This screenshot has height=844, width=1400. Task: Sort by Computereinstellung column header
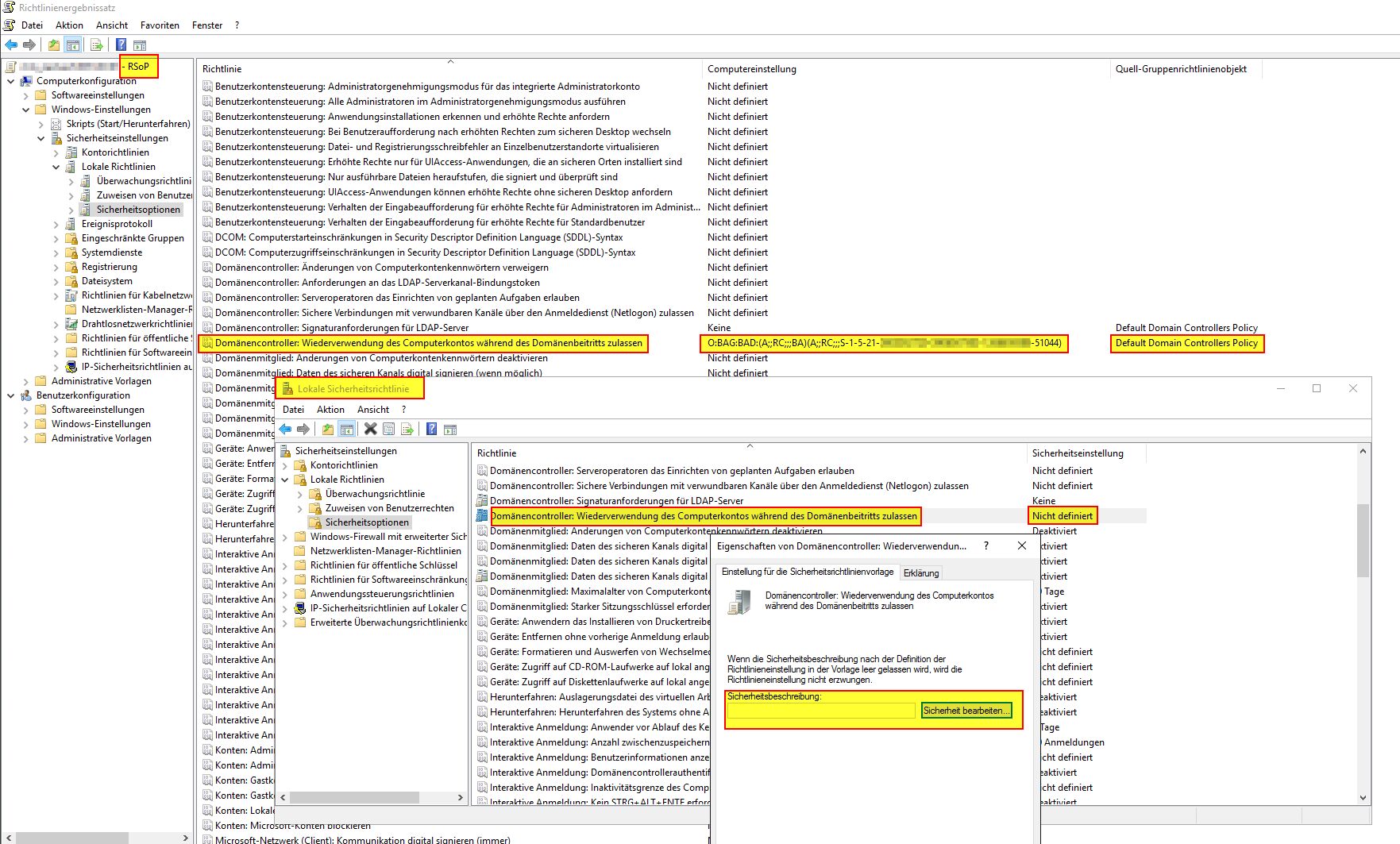point(907,69)
